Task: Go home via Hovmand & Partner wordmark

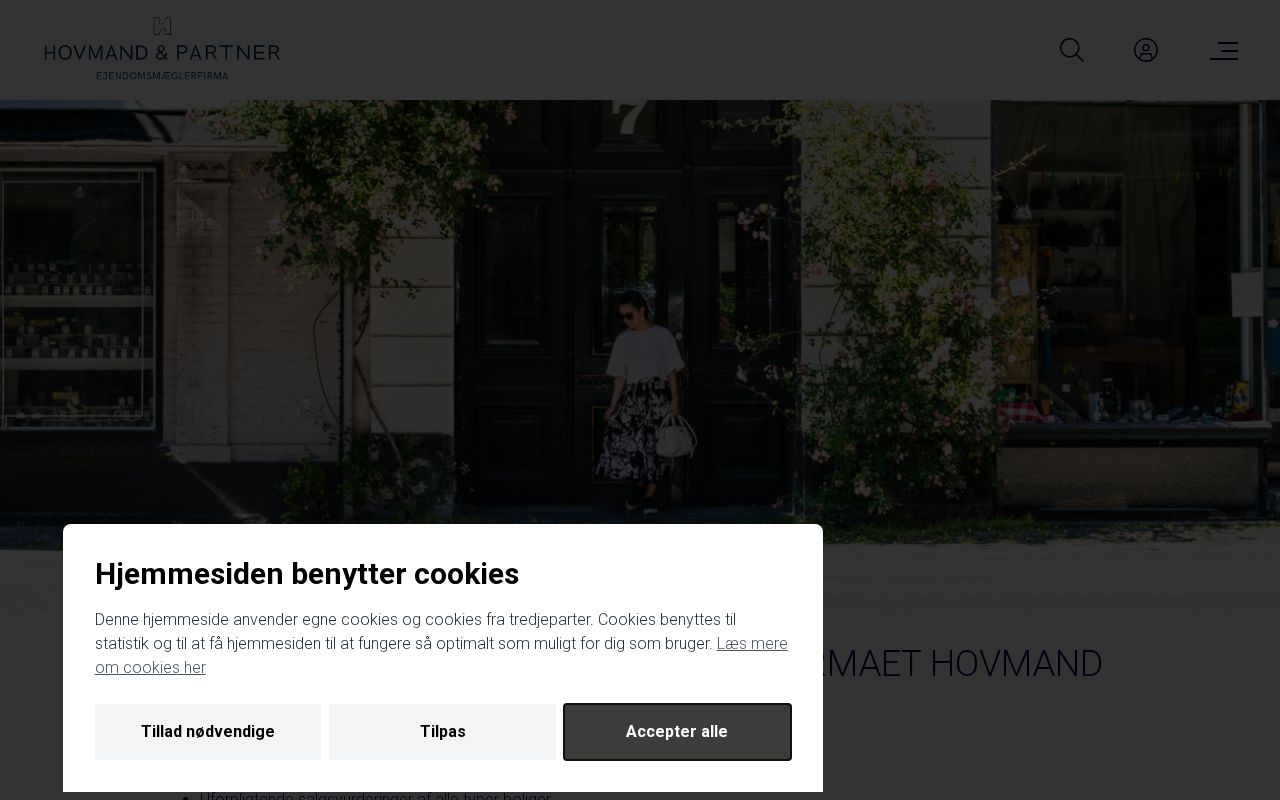Action: [162, 52]
